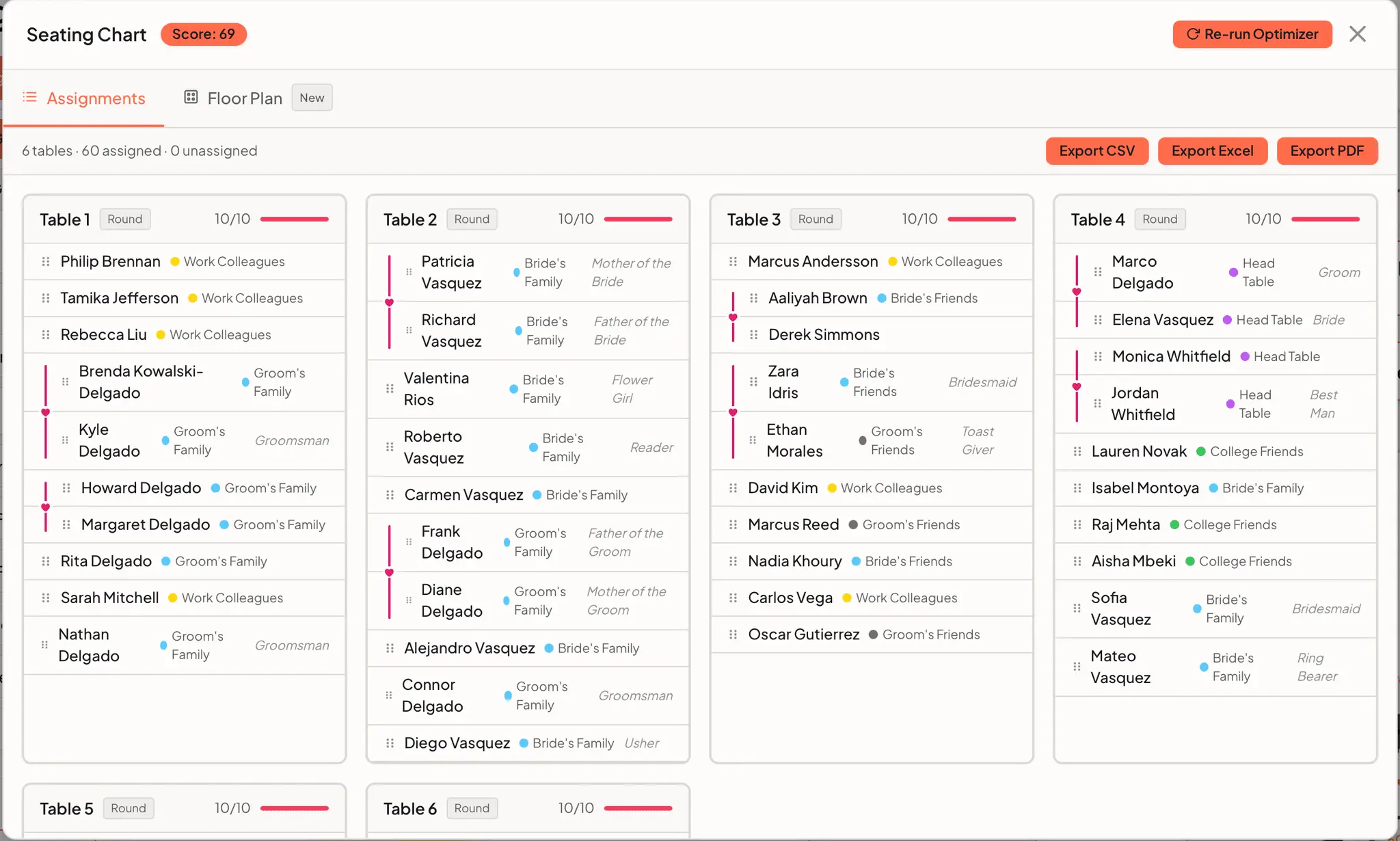Click the Export PDF button
This screenshot has width=1400, height=841.
[x=1327, y=150]
